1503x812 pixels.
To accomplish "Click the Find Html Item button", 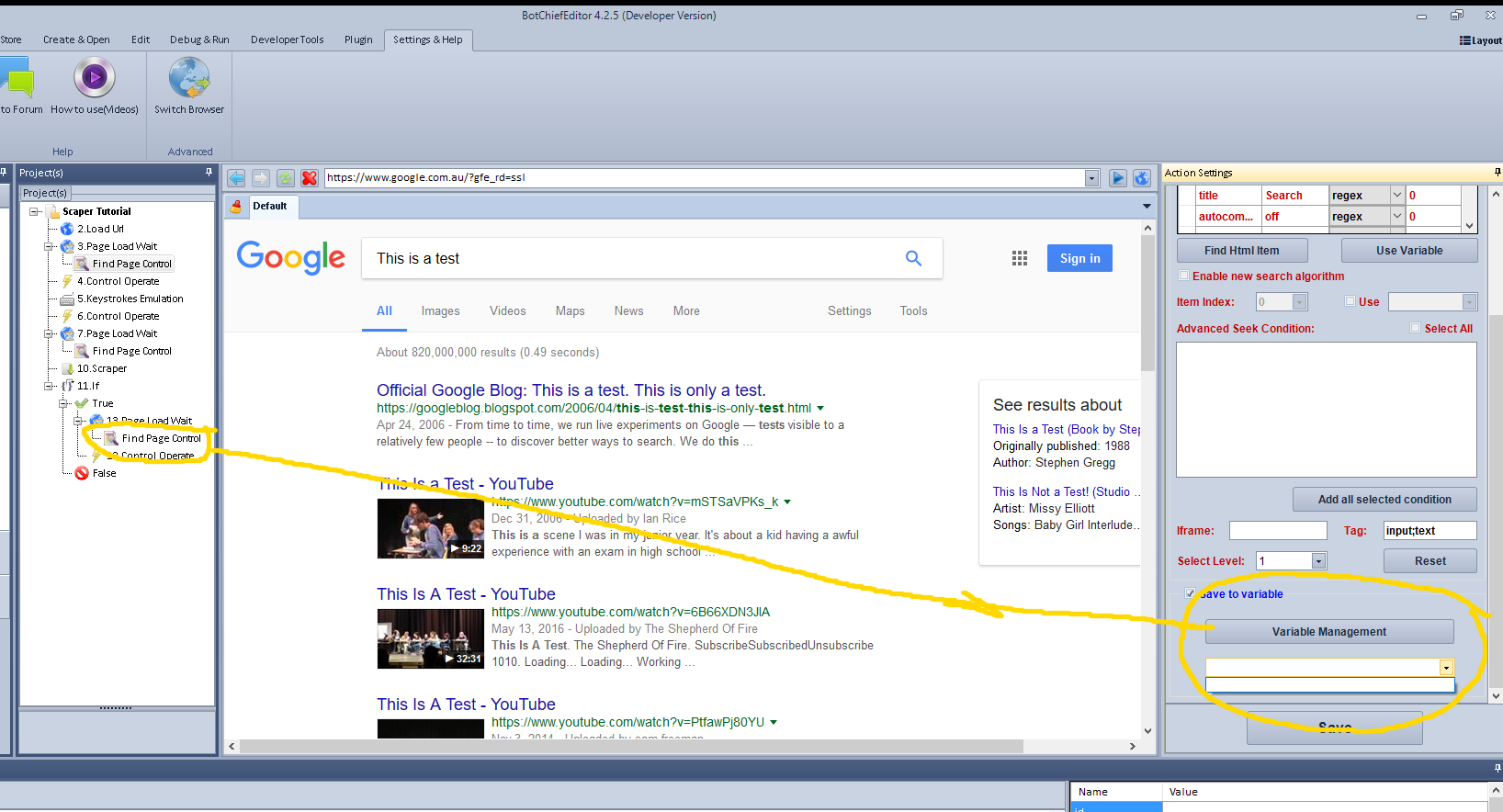I will tap(1241, 251).
